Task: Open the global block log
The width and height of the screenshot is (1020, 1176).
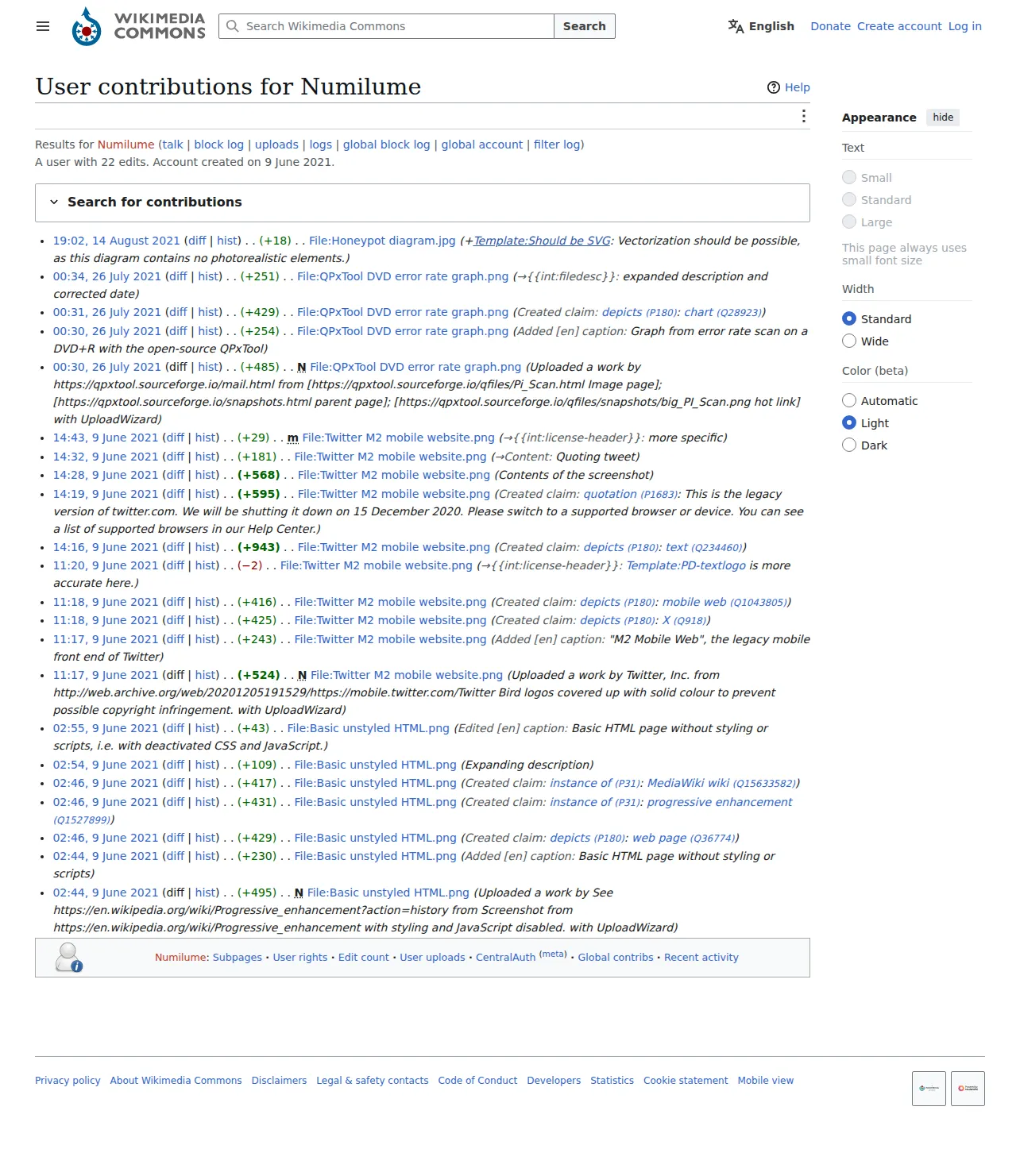Action: click(x=386, y=145)
